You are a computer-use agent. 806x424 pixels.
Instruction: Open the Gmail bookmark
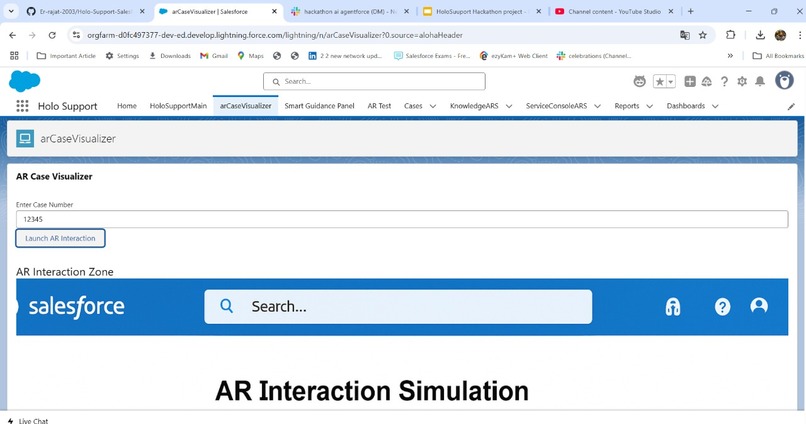(x=214, y=56)
